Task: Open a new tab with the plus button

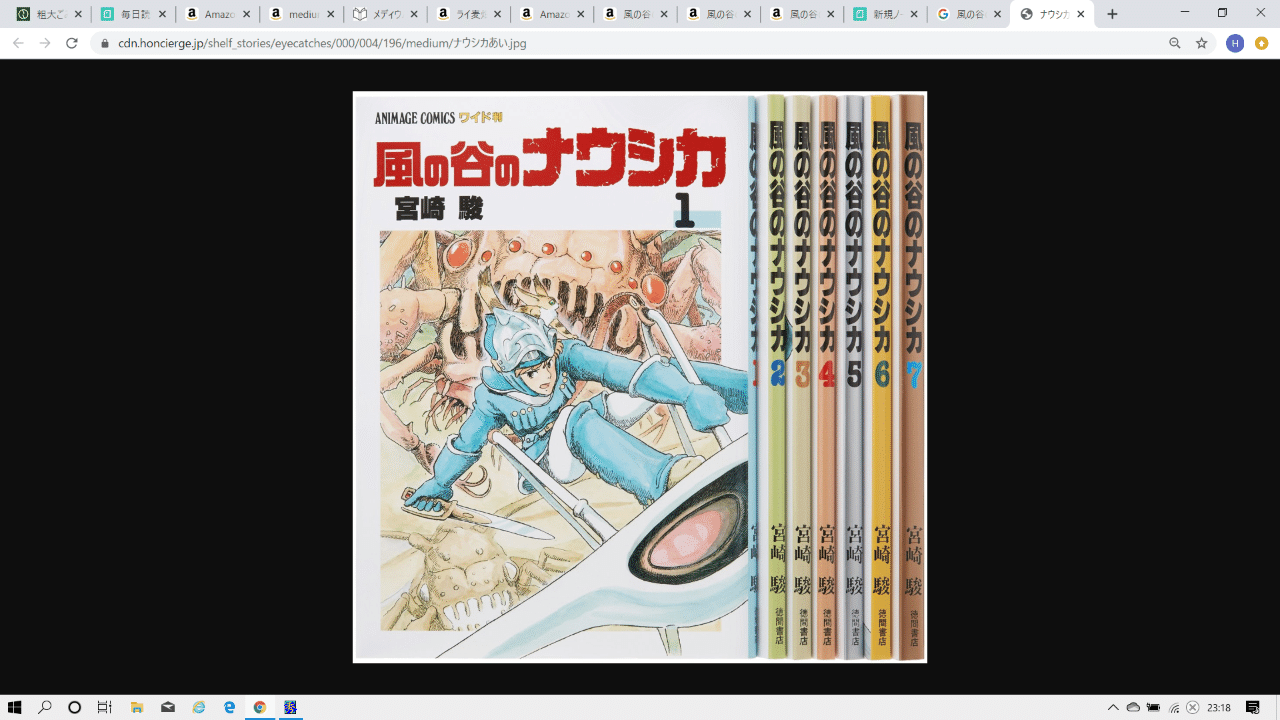Action: (1112, 14)
